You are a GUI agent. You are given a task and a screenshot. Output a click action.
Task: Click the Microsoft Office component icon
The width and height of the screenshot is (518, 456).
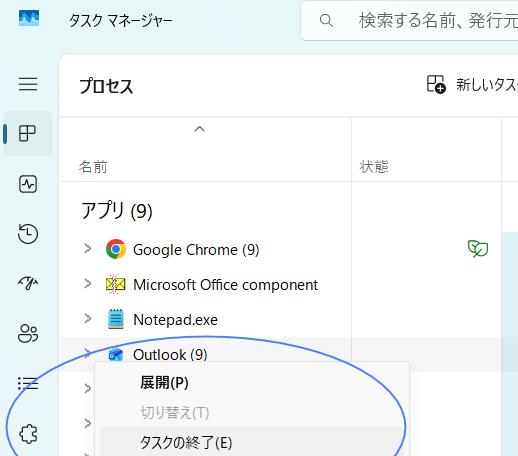coord(115,284)
